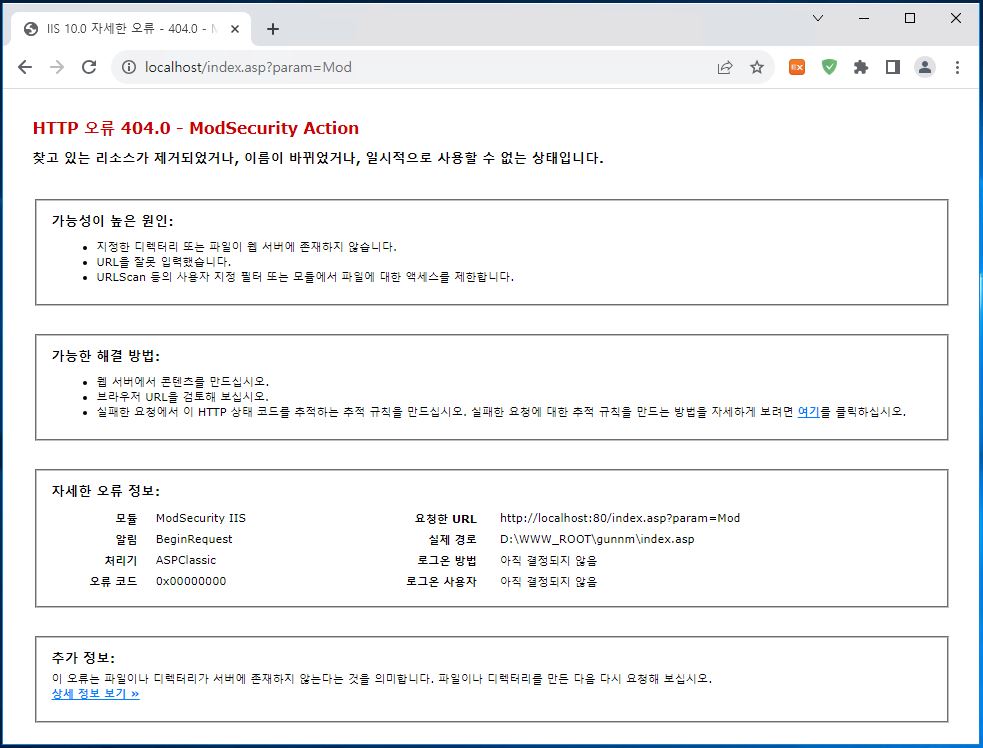Reload the current page
This screenshot has width=983, height=748.
pos(89,67)
